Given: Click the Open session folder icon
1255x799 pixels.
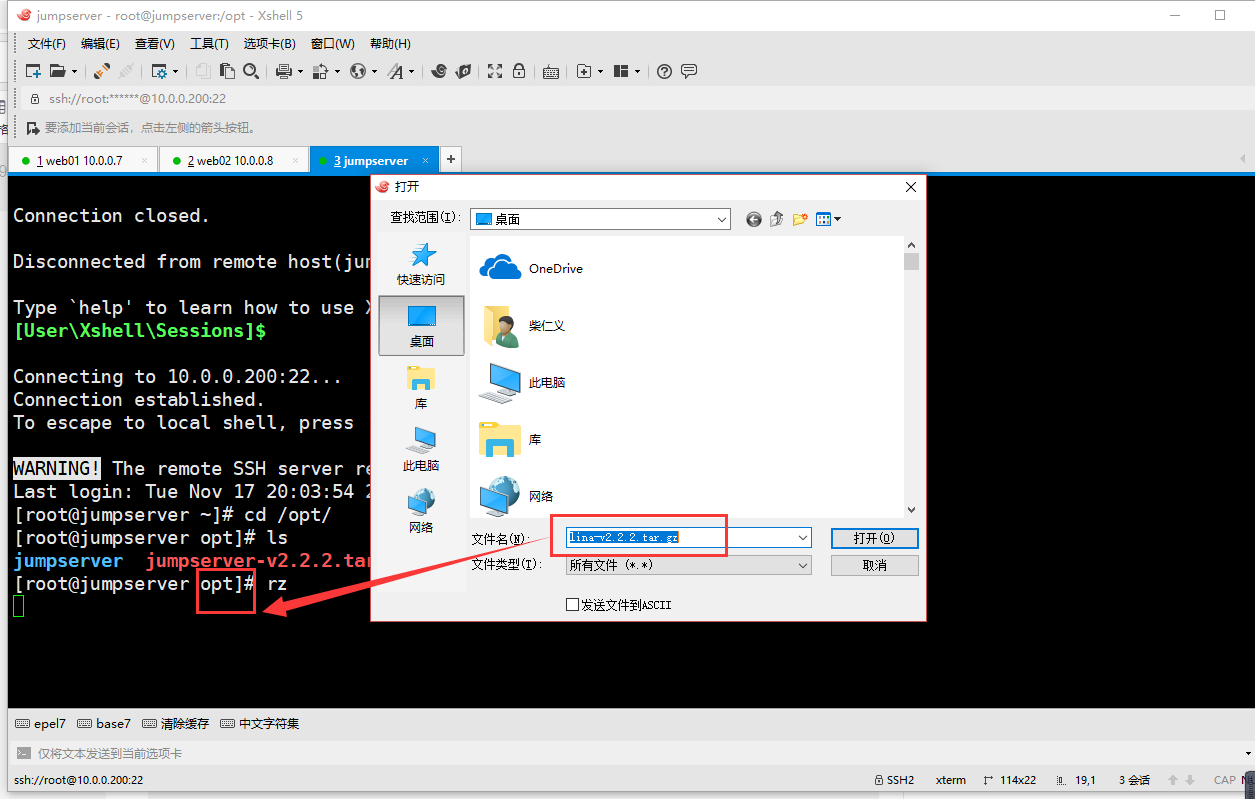Looking at the screenshot, I should click(57, 71).
